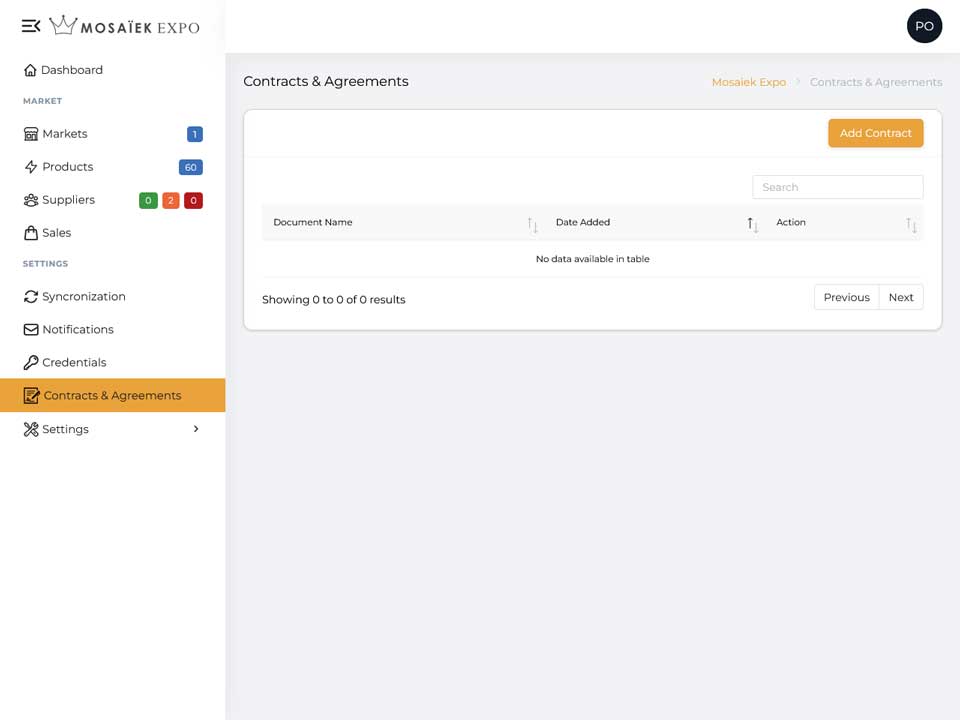Click the Suppliers people icon
This screenshot has width=960, height=720.
click(x=31, y=200)
